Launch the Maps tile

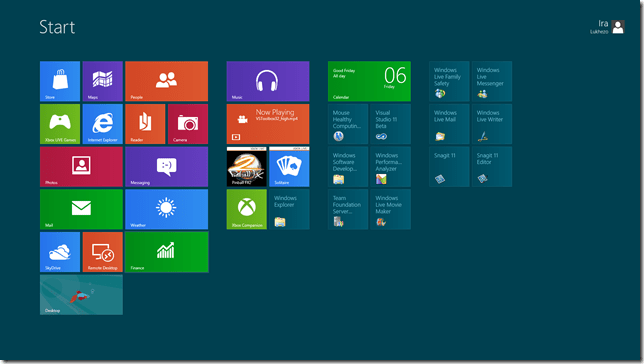point(103,81)
